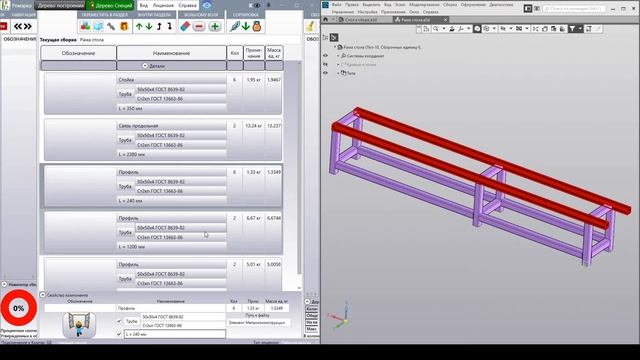Click green up arrow move icon
Image resolution: width=640 pixels, height=360 pixels.
pyautogui.click(x=139, y=26)
